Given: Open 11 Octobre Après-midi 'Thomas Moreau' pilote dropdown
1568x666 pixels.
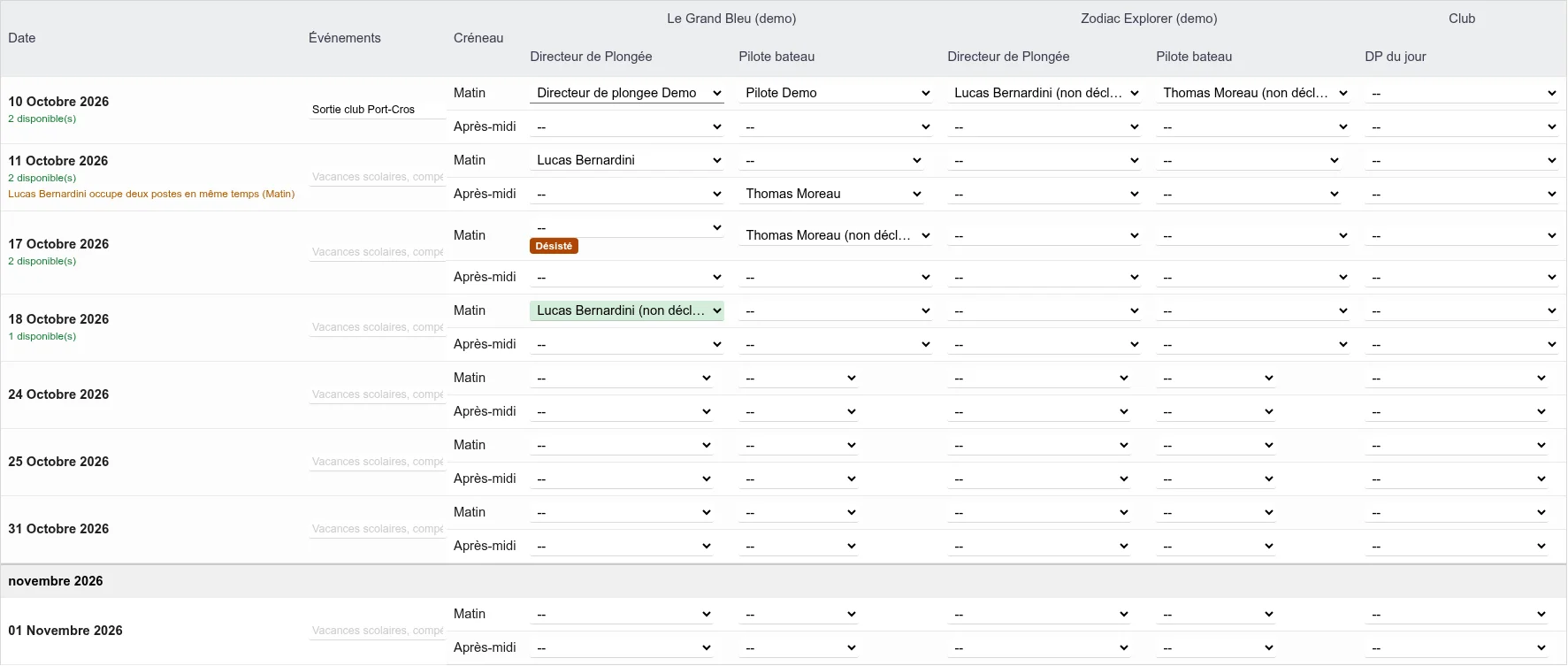Looking at the screenshot, I should pos(831,194).
